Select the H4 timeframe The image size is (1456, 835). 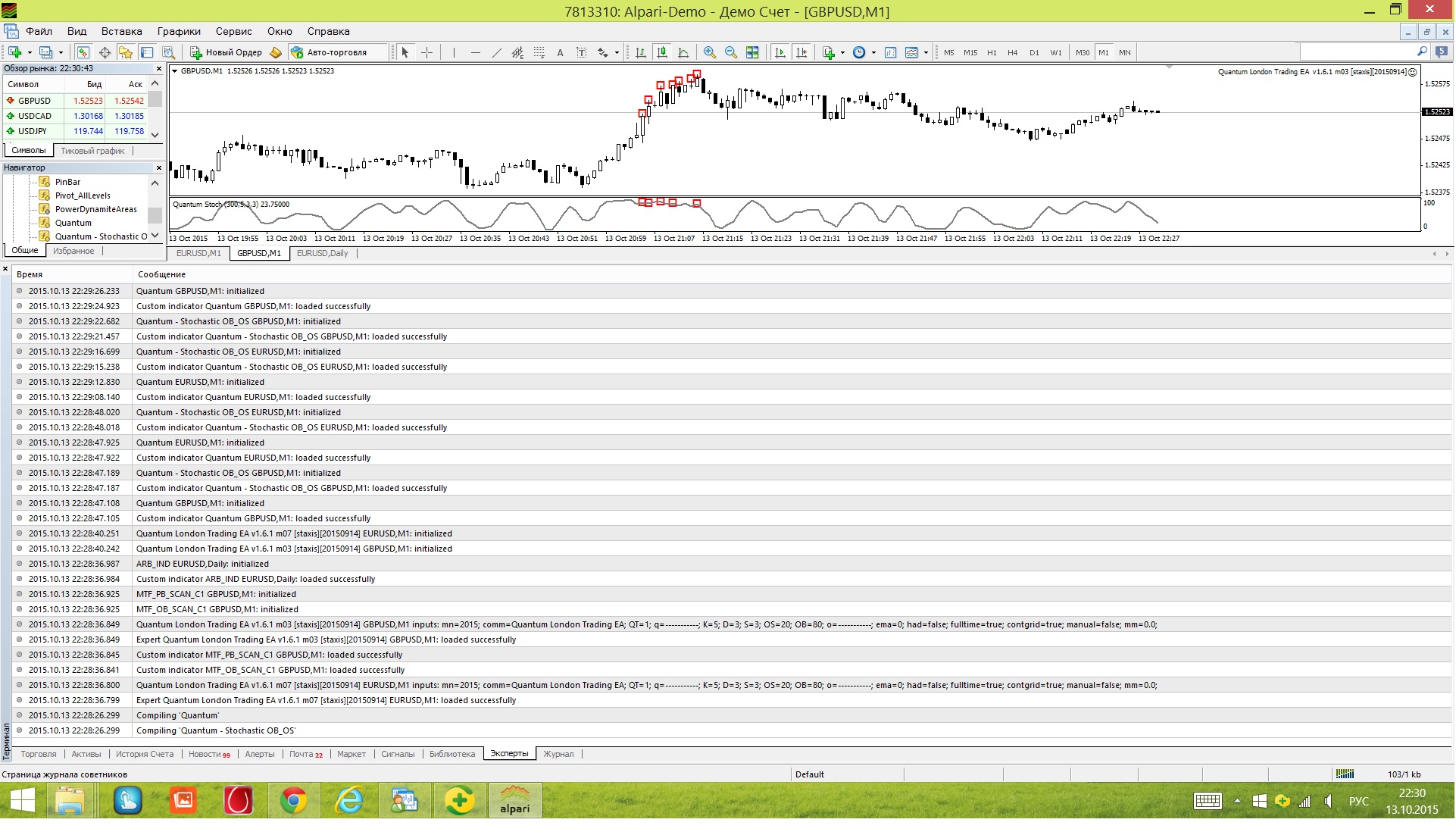(x=1013, y=52)
